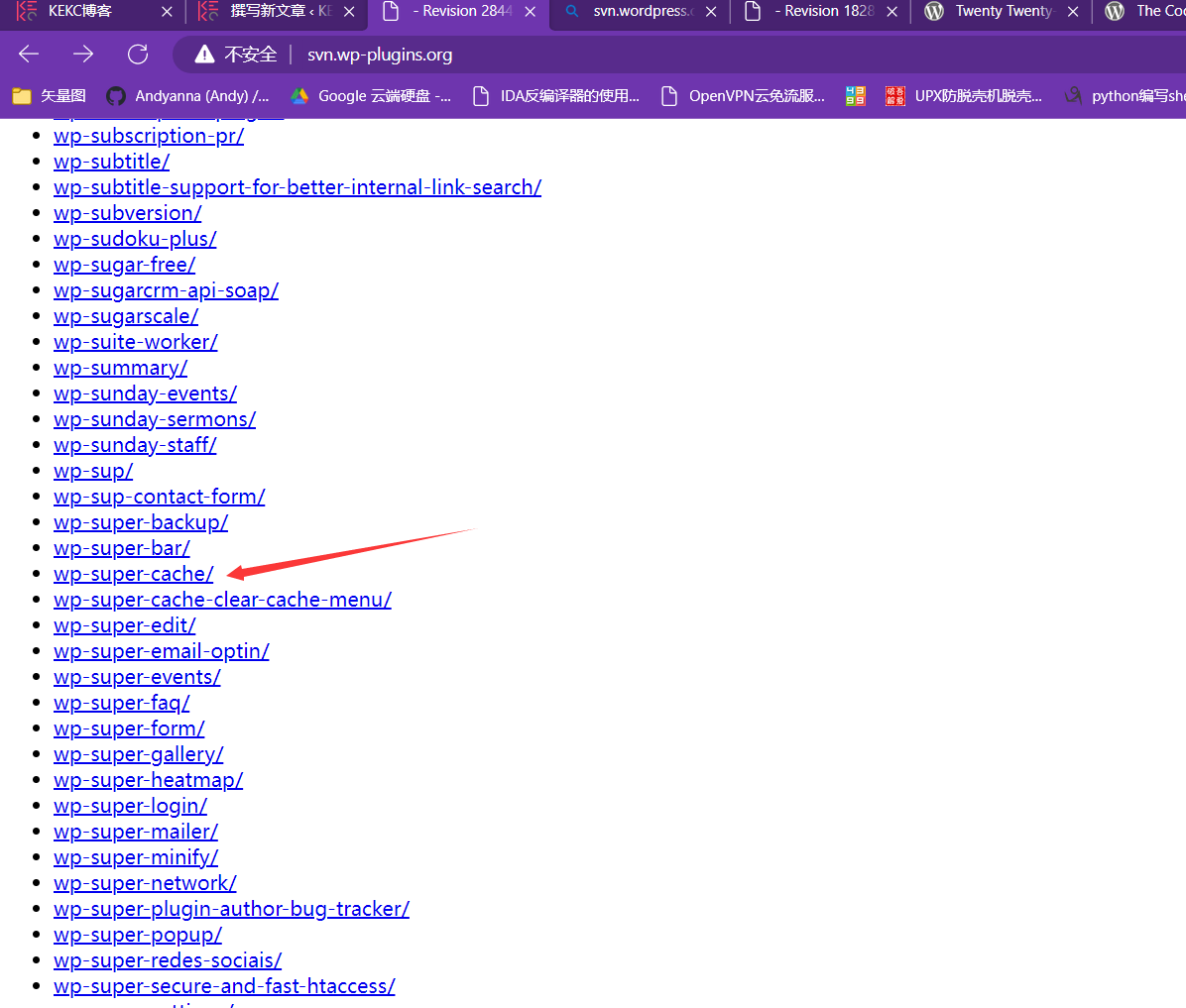1186x1008 pixels.
Task: Open the wp-super-cache/ directory link
Action: tap(133, 574)
